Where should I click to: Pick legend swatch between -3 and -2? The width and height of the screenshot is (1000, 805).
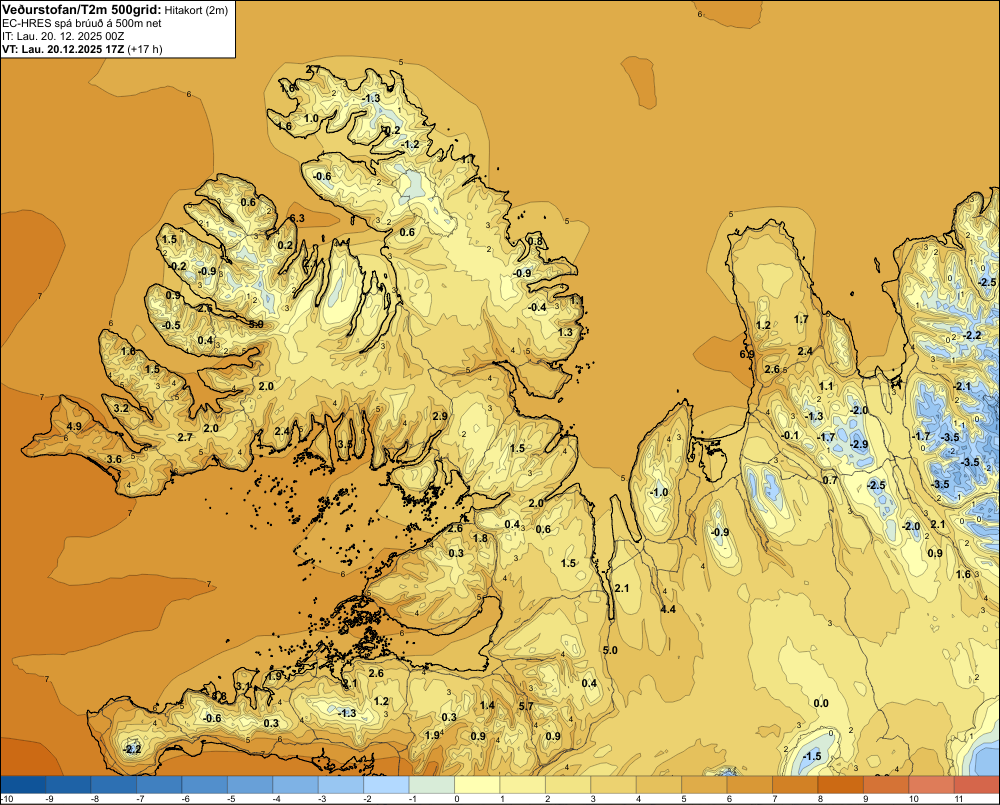(341, 785)
